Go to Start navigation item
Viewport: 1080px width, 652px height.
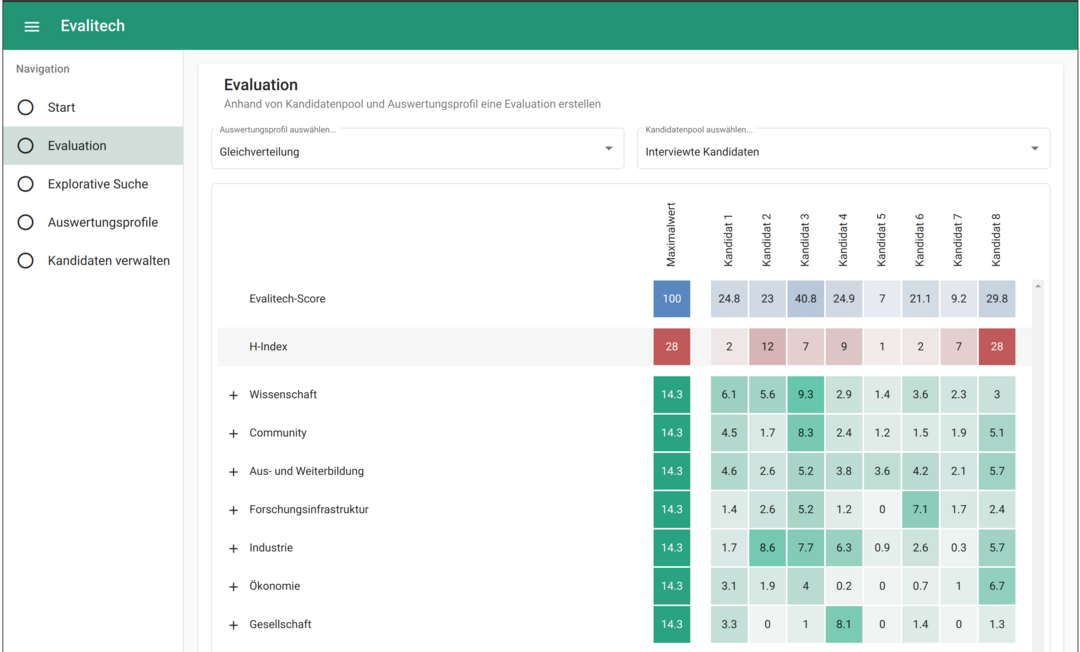click(x=93, y=107)
